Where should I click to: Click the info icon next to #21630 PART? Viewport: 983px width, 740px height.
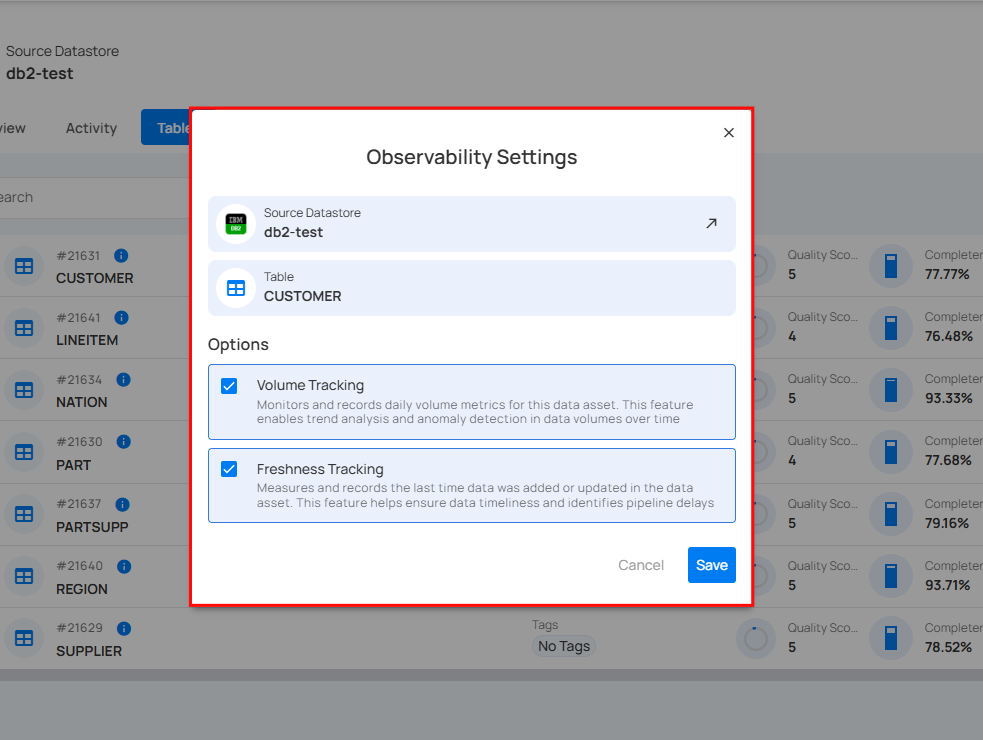pos(123,441)
